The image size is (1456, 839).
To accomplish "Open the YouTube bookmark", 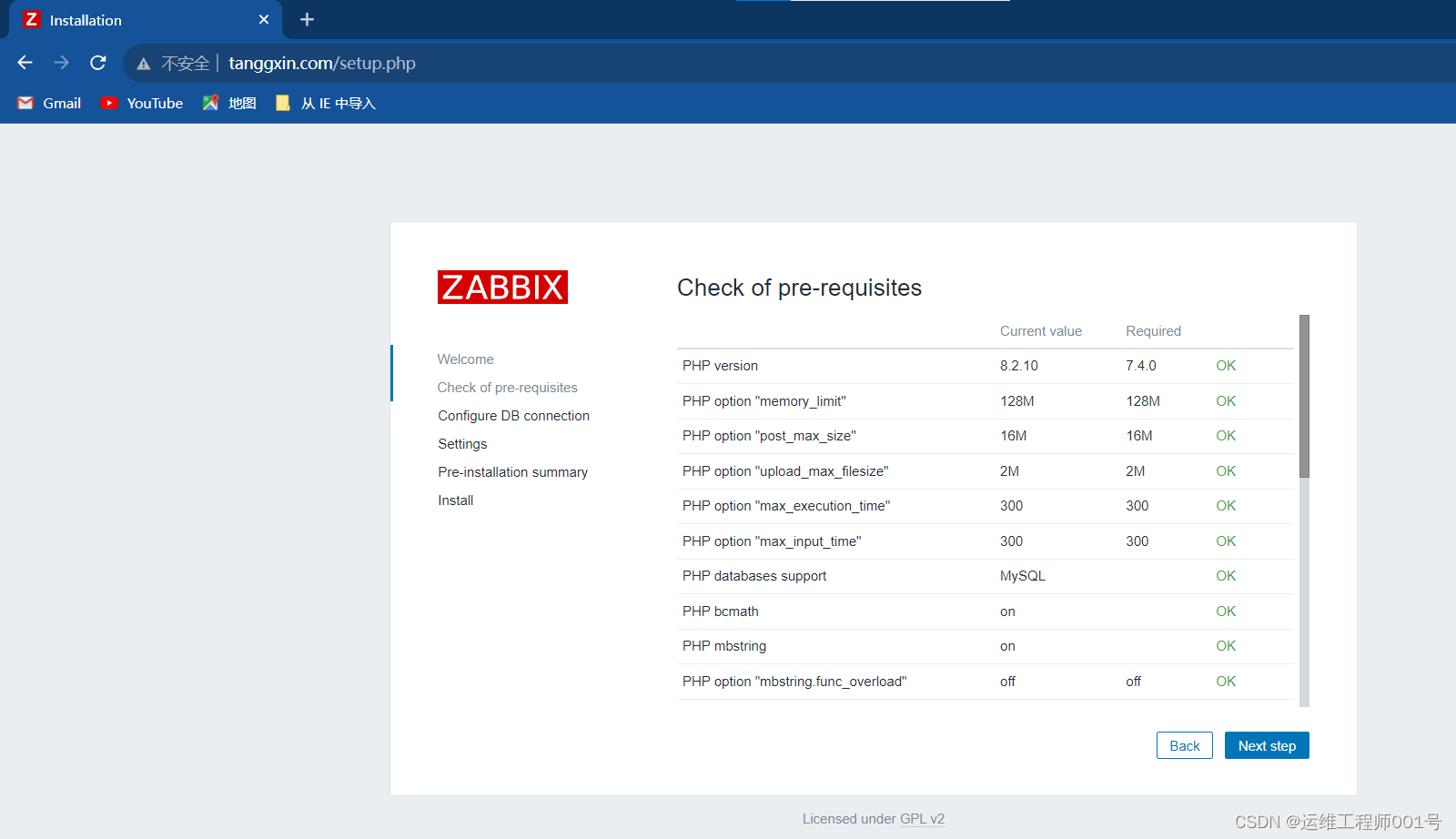I will tap(142, 103).
